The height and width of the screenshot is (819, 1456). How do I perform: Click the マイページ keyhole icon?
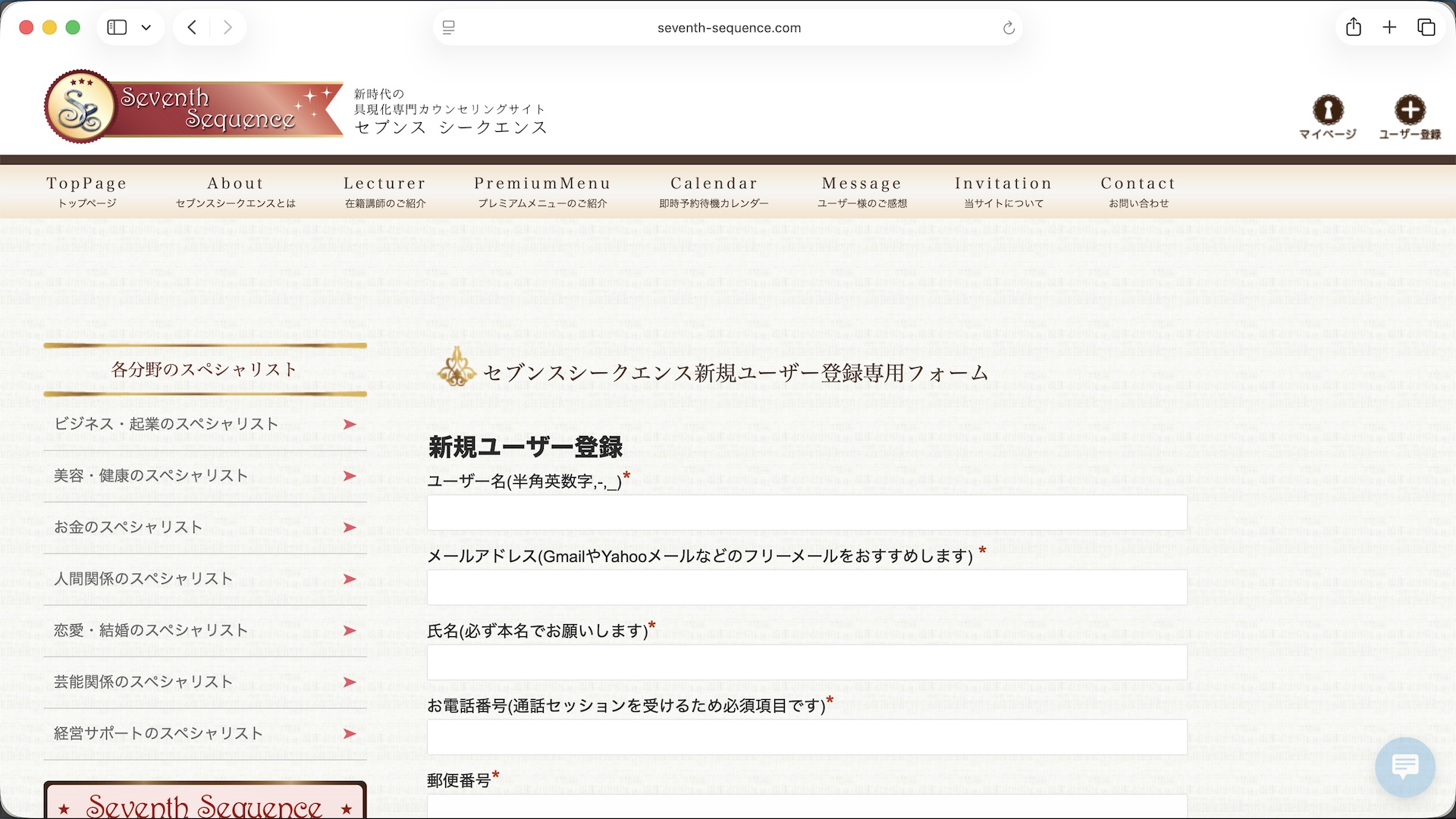pos(1328,111)
